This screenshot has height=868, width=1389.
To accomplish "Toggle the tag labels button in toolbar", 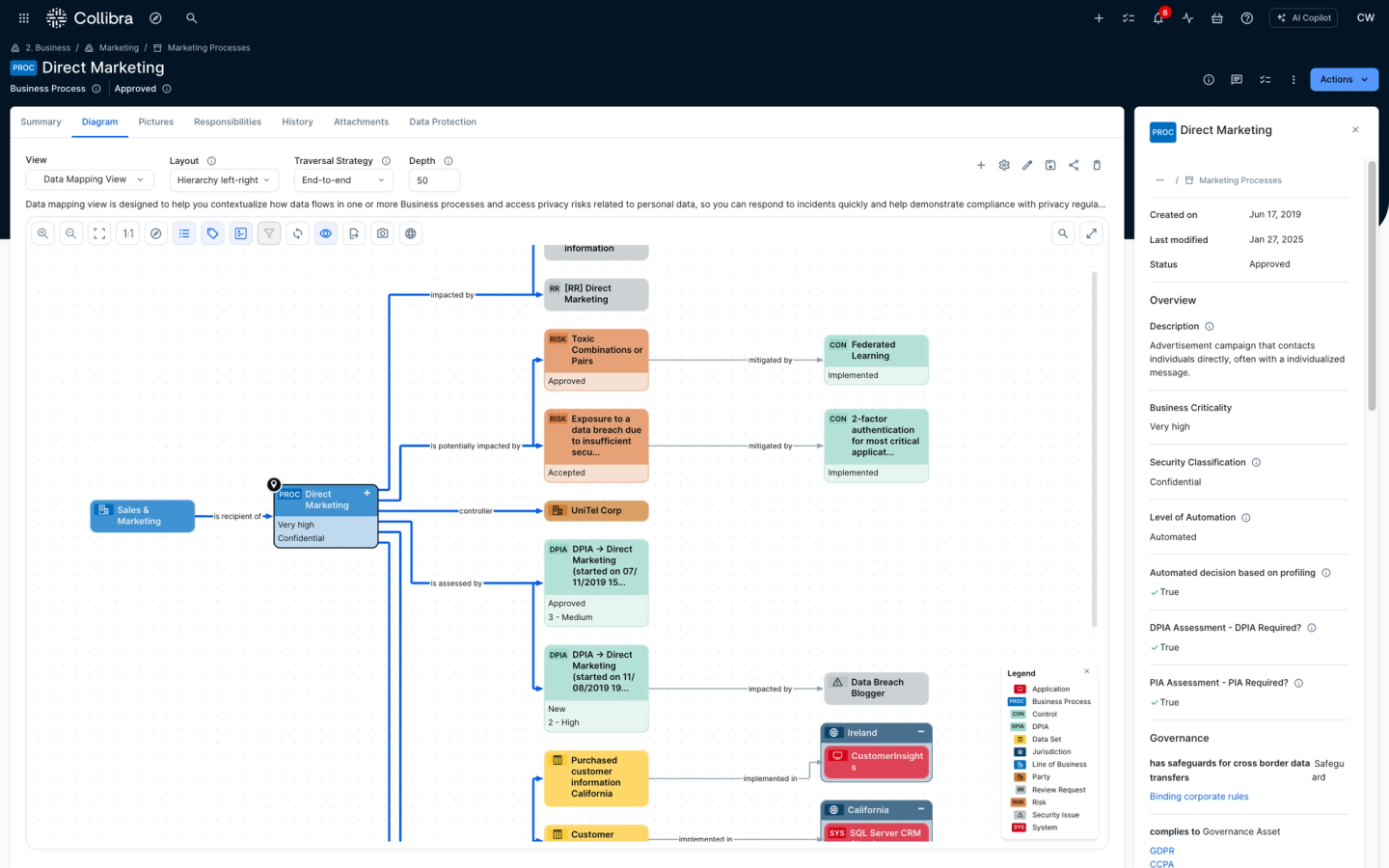I will (212, 233).
